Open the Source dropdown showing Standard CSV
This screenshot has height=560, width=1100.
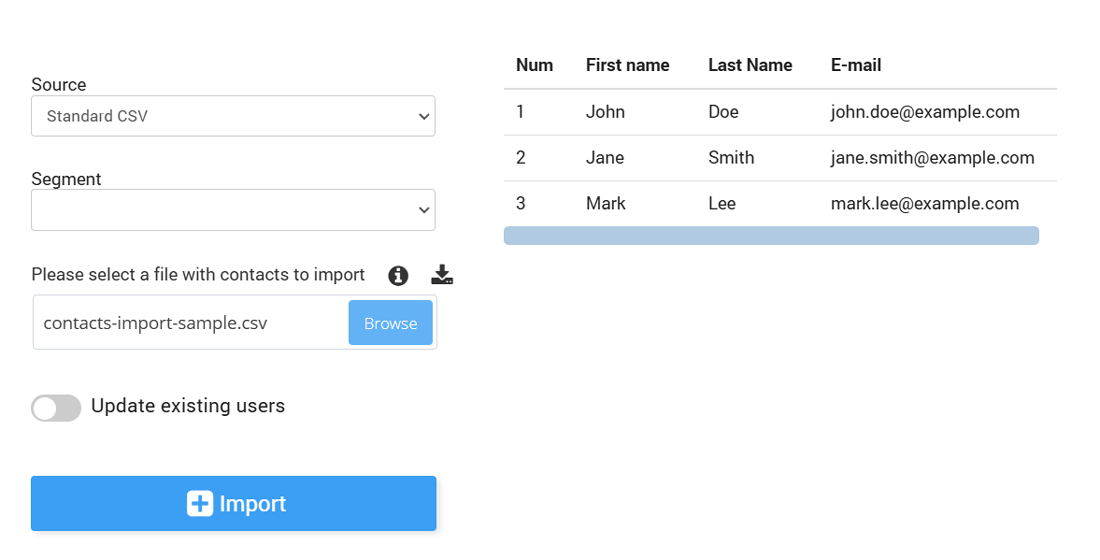pyautogui.click(x=233, y=116)
